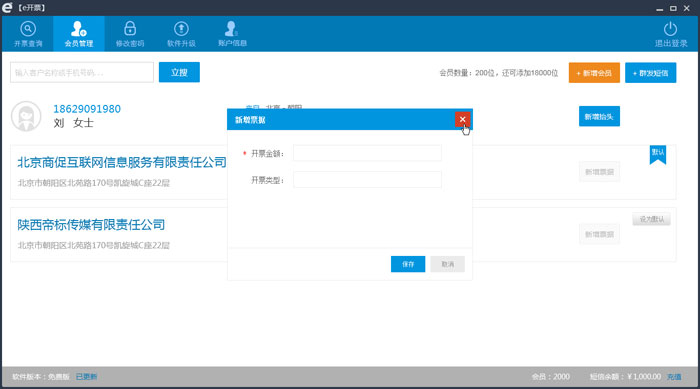Image resolution: width=700 pixels, height=389 pixels.
Task: Maximize the e开票 window
Action: tap(673, 8)
